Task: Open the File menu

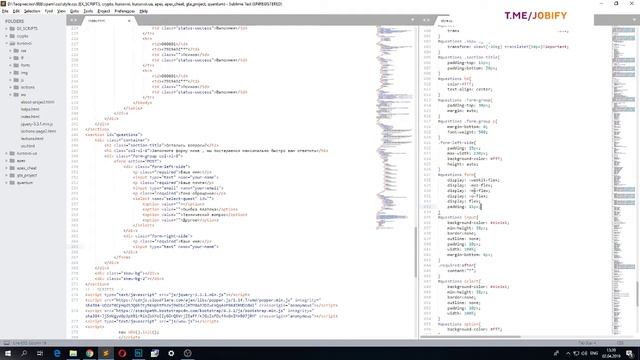Action: pos(5,11)
